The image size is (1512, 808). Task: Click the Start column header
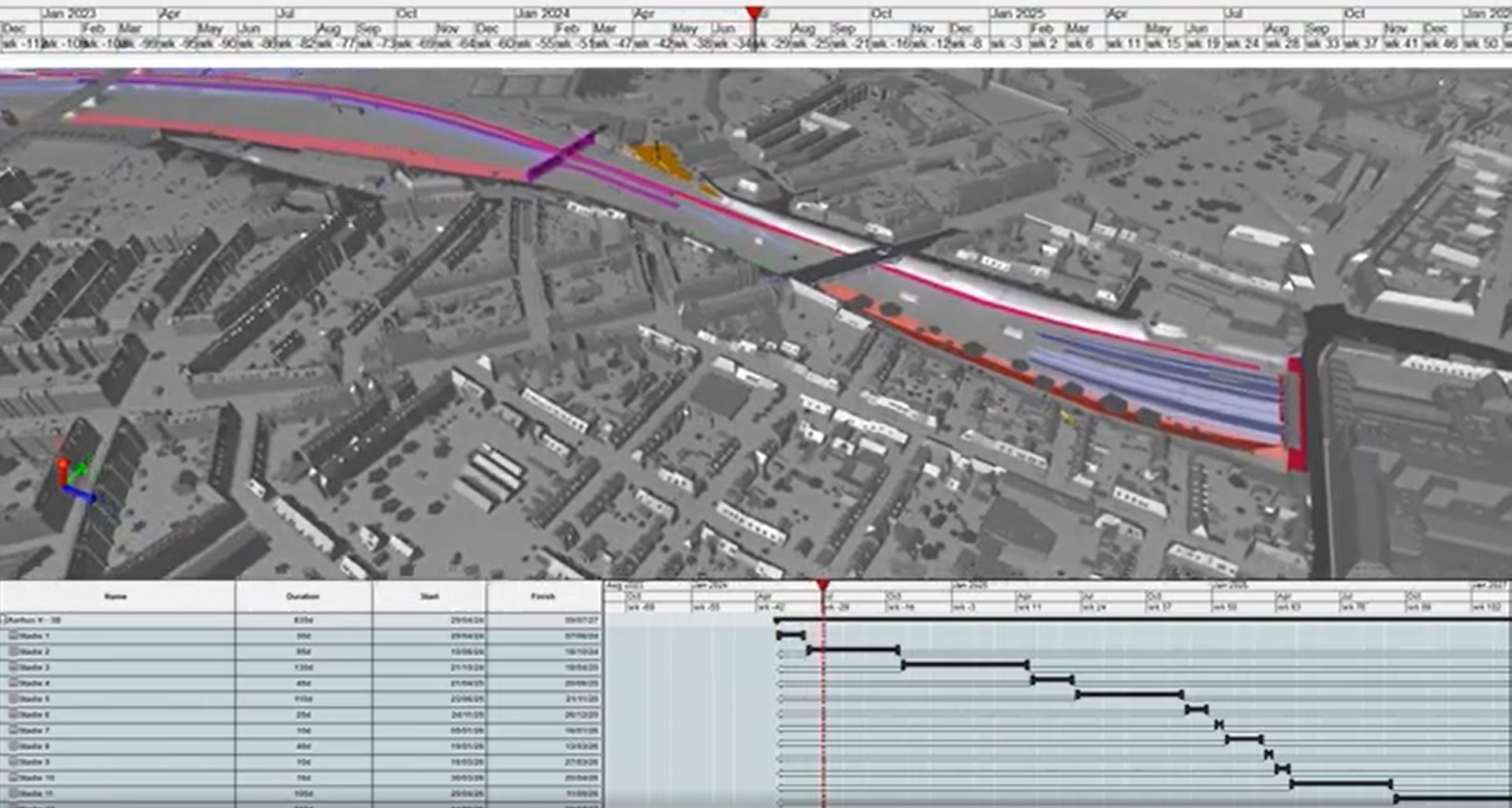point(429,597)
